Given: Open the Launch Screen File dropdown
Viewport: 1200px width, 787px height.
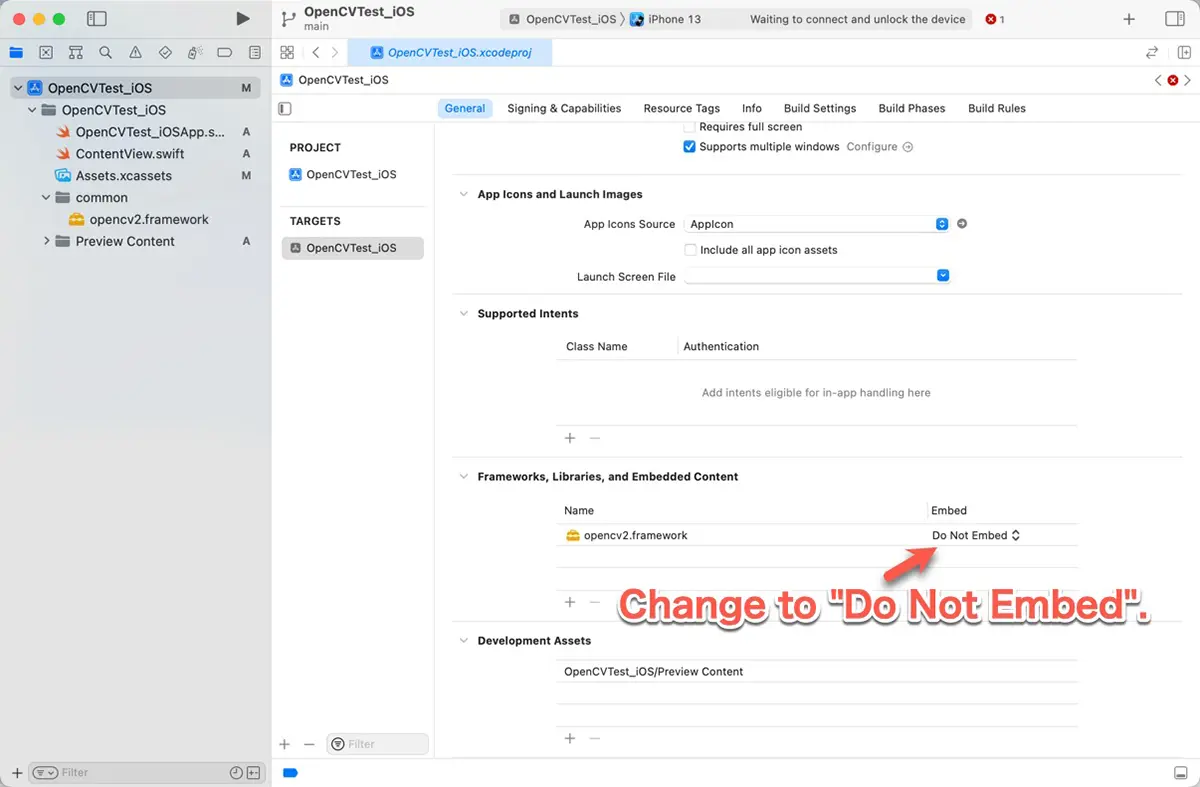Looking at the screenshot, I should [x=942, y=276].
